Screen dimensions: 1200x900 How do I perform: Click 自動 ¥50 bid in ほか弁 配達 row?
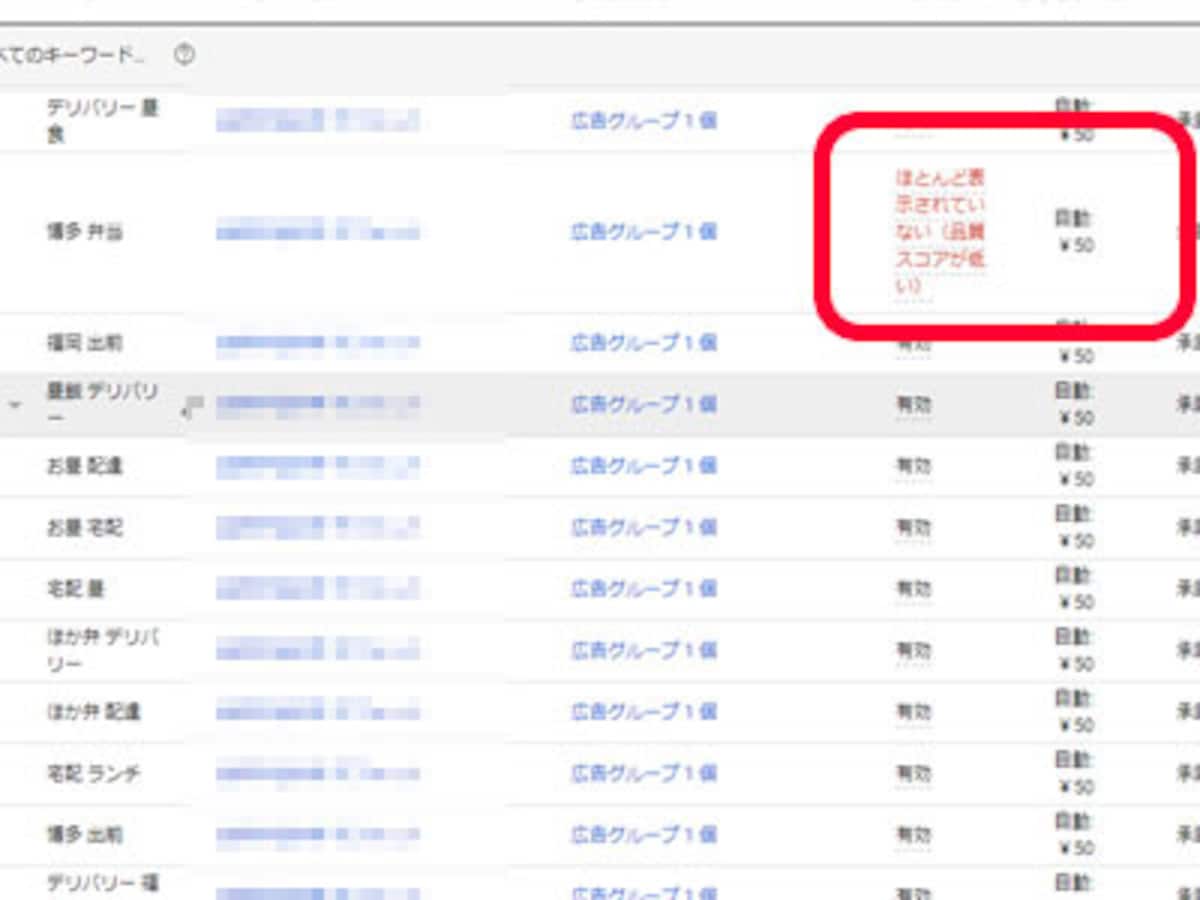pos(1074,712)
